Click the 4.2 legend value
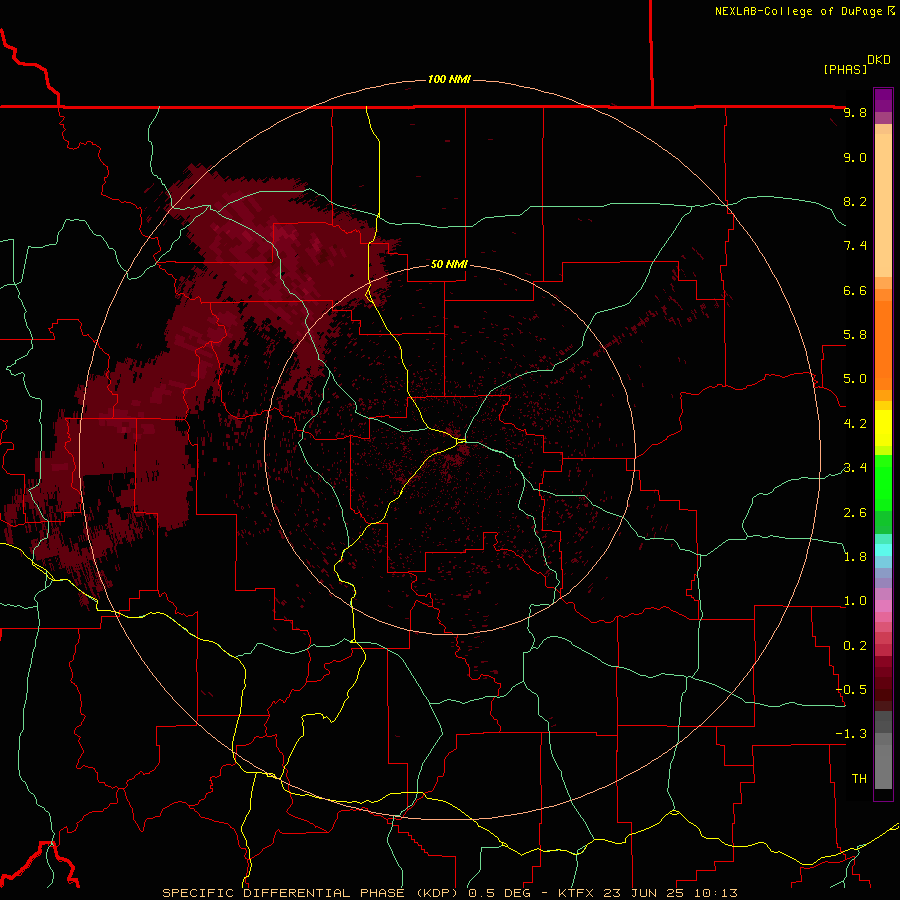The width and height of the screenshot is (900, 900). click(x=855, y=424)
